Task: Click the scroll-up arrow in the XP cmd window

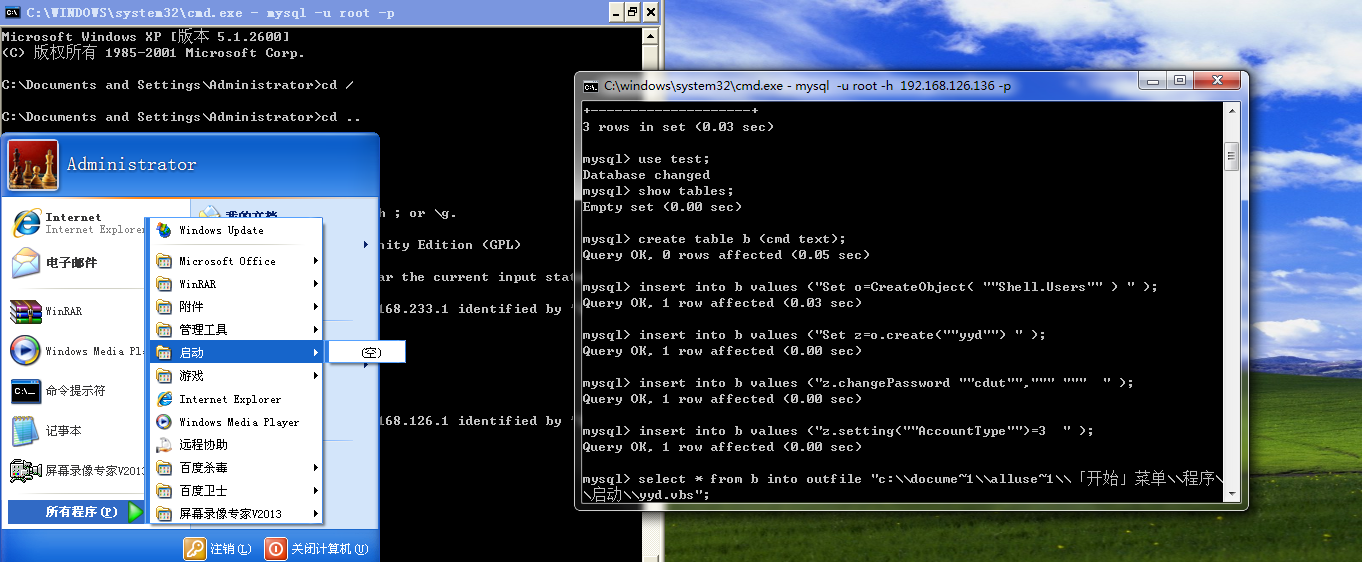Action: click(x=651, y=34)
